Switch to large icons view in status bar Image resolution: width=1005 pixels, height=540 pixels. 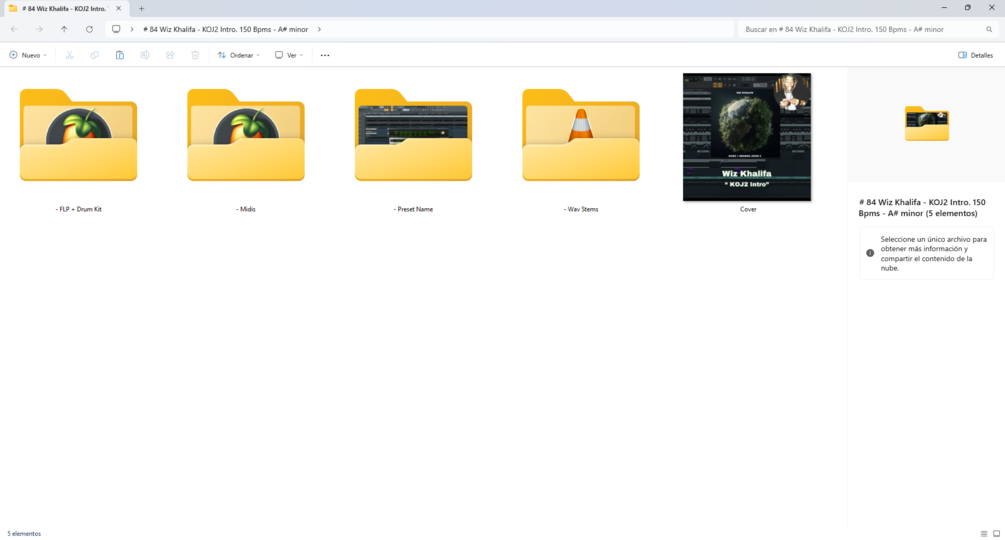pos(997,534)
